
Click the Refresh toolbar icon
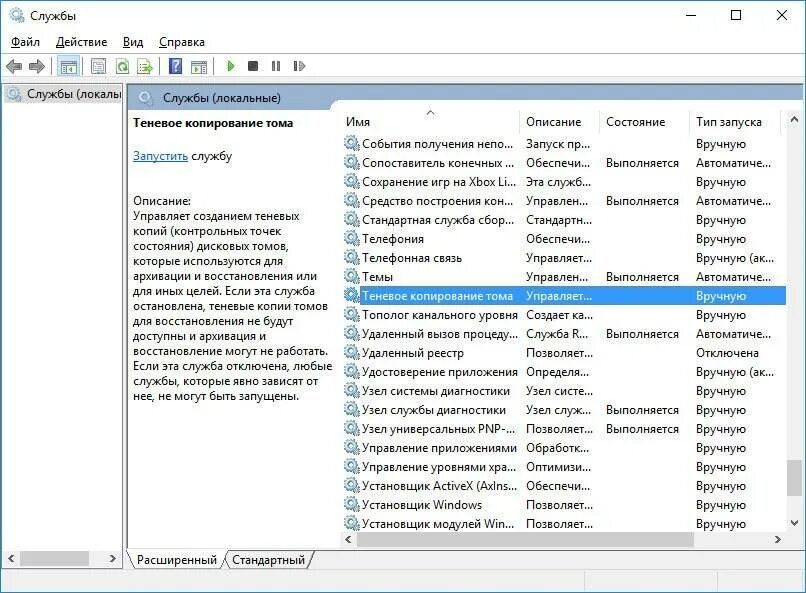(x=122, y=66)
